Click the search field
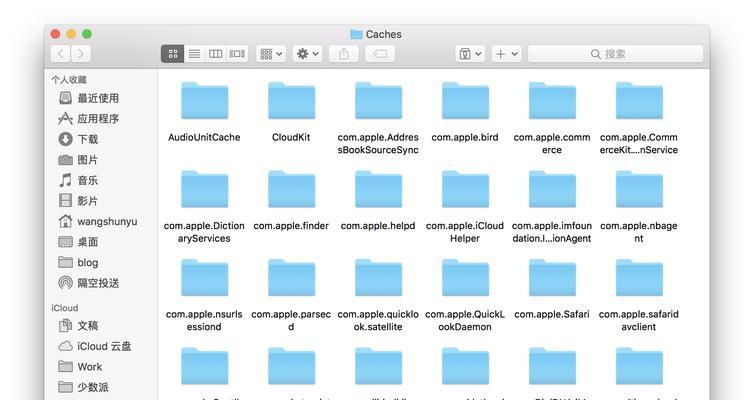The width and height of the screenshot is (754, 400). tap(616, 54)
